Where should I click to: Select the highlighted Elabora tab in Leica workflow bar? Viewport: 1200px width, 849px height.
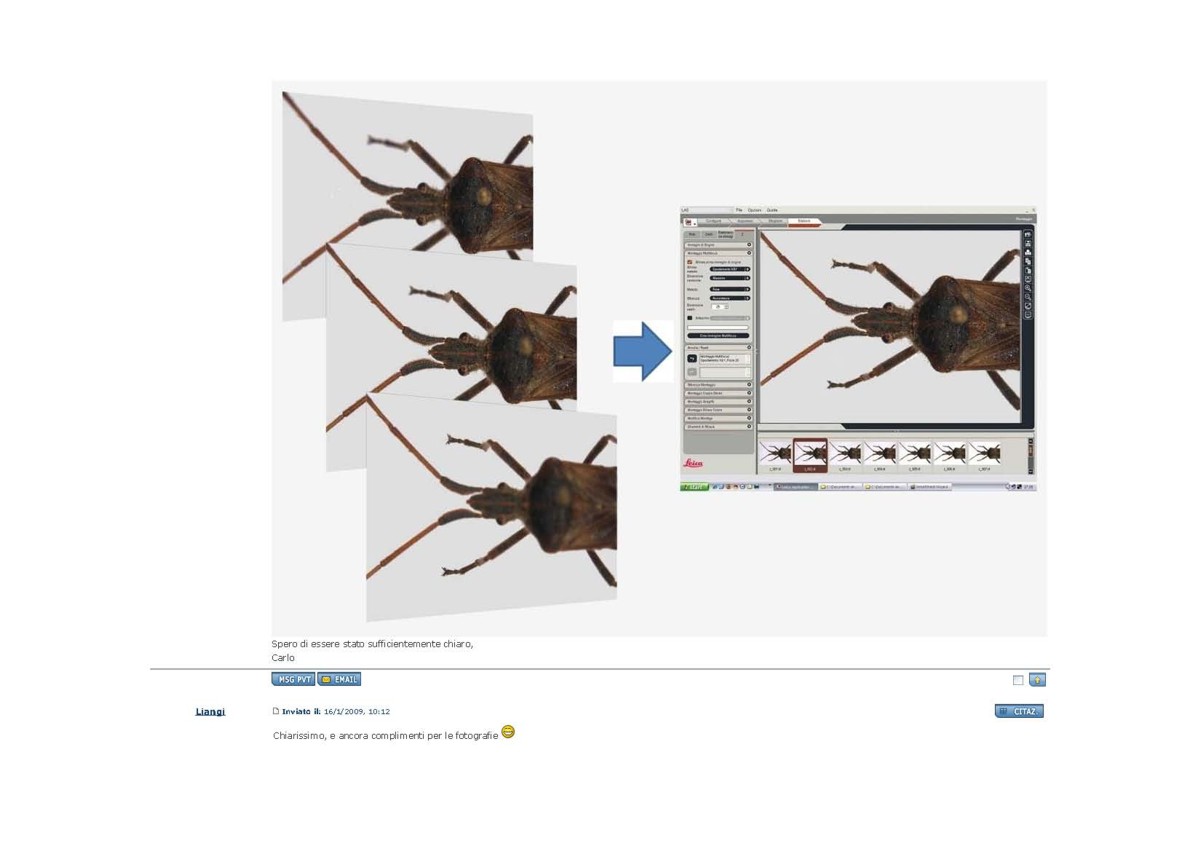click(803, 220)
